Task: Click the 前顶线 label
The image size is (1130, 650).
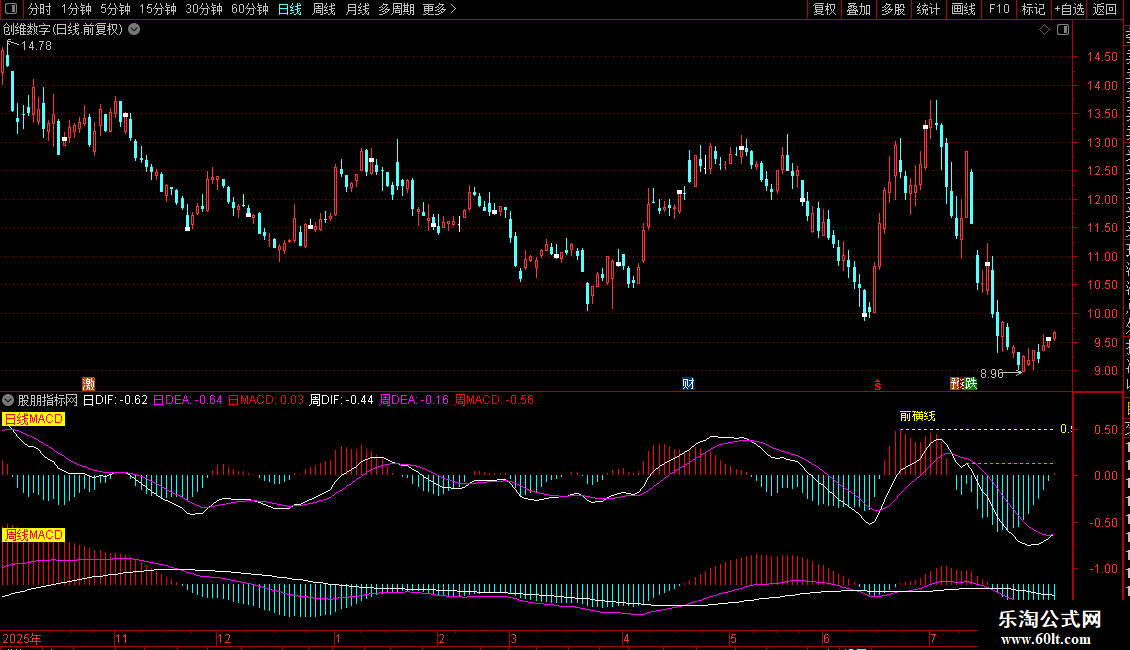Action: tap(917, 416)
